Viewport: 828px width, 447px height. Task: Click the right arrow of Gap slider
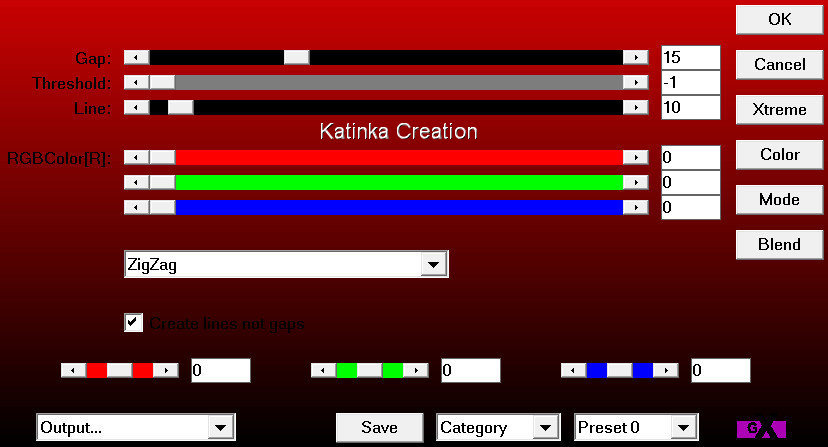pos(636,57)
